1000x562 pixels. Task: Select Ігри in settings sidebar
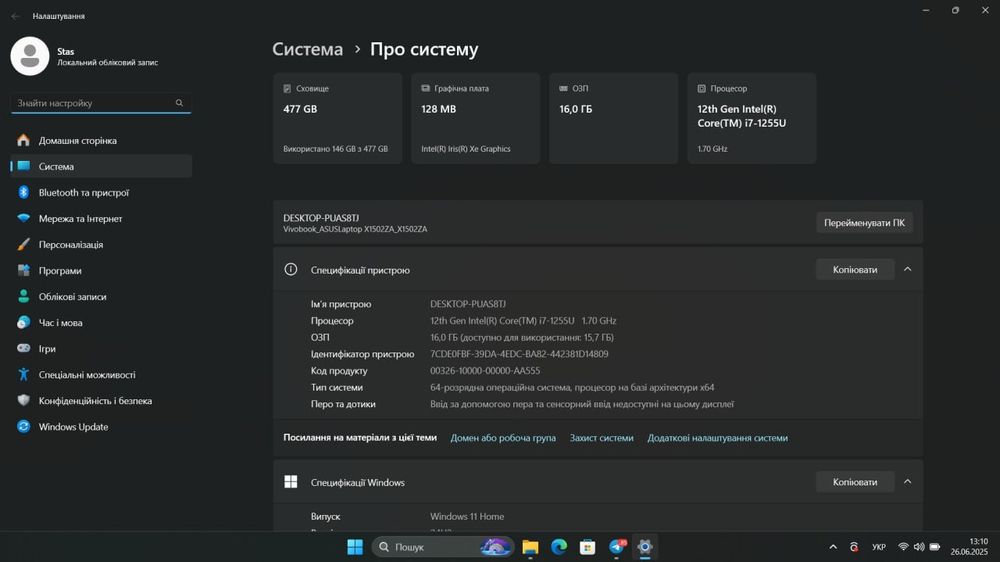[101, 348]
